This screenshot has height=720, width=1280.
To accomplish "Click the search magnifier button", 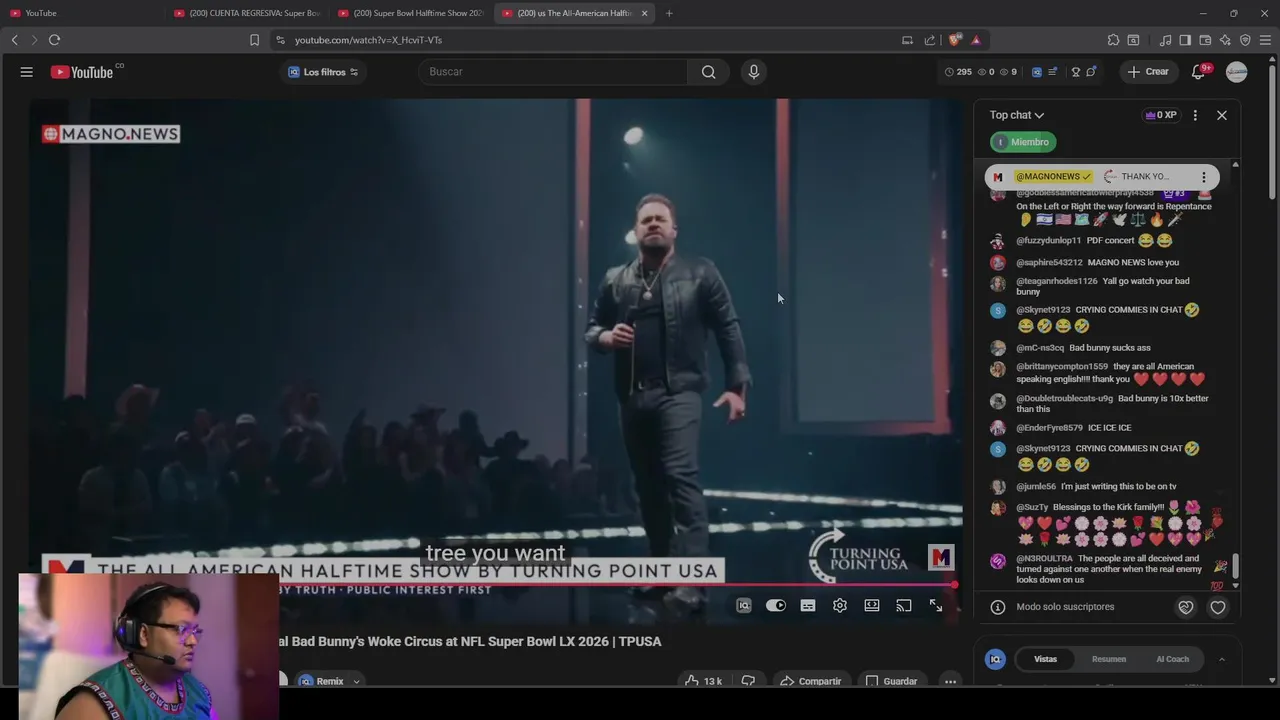I will tap(708, 72).
